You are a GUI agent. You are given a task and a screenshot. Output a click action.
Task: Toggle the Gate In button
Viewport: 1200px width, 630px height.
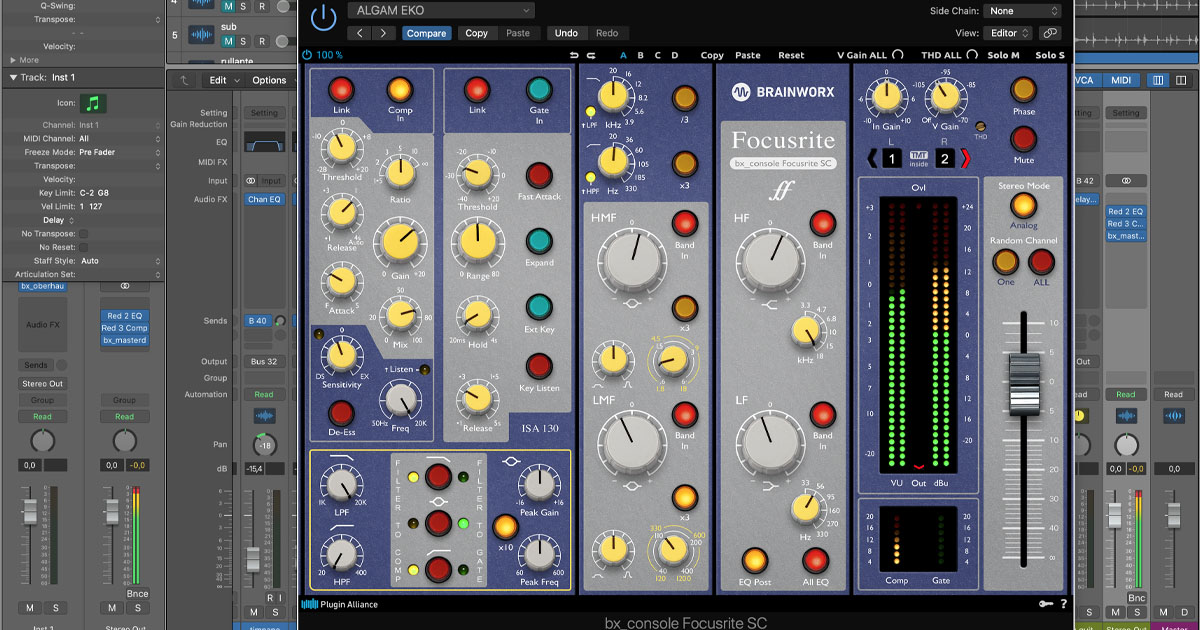pos(539,90)
